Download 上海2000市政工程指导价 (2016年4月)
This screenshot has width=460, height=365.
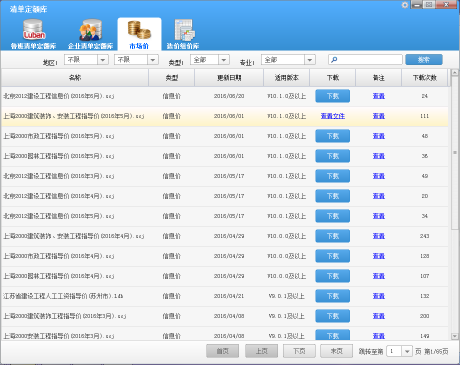click(x=333, y=256)
